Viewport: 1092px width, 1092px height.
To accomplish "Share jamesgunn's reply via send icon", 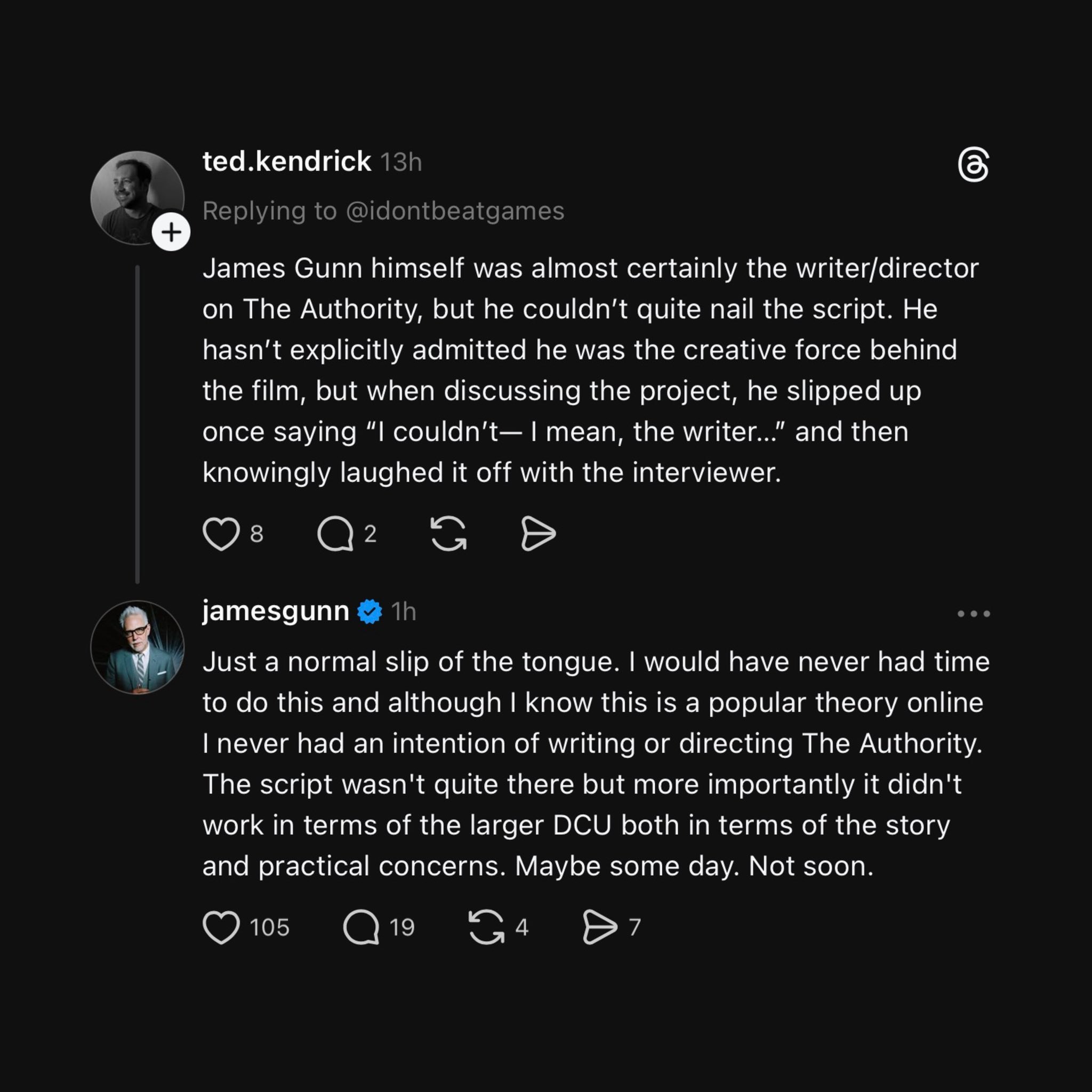I will (x=599, y=928).
